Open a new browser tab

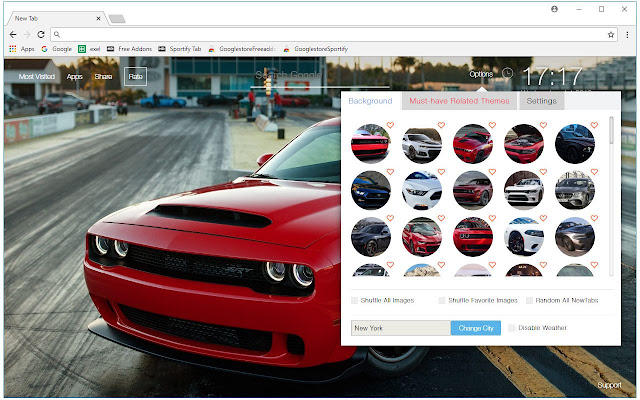(x=117, y=19)
